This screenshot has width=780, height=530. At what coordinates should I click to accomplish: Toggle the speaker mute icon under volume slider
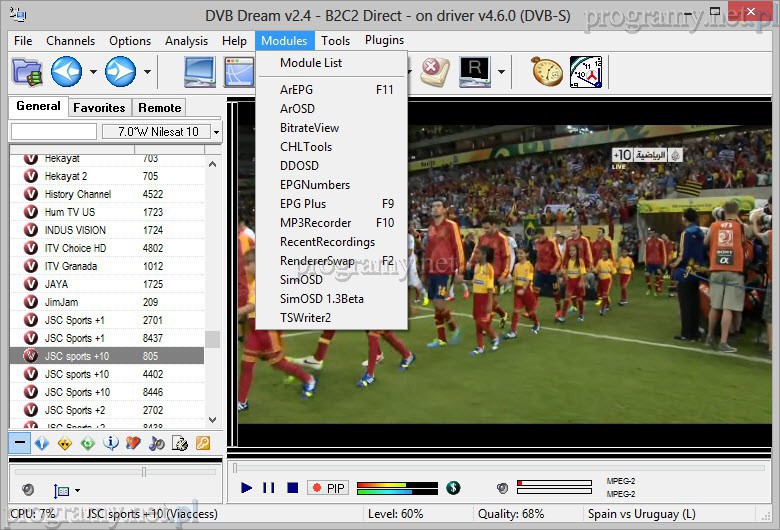[x=28, y=490]
